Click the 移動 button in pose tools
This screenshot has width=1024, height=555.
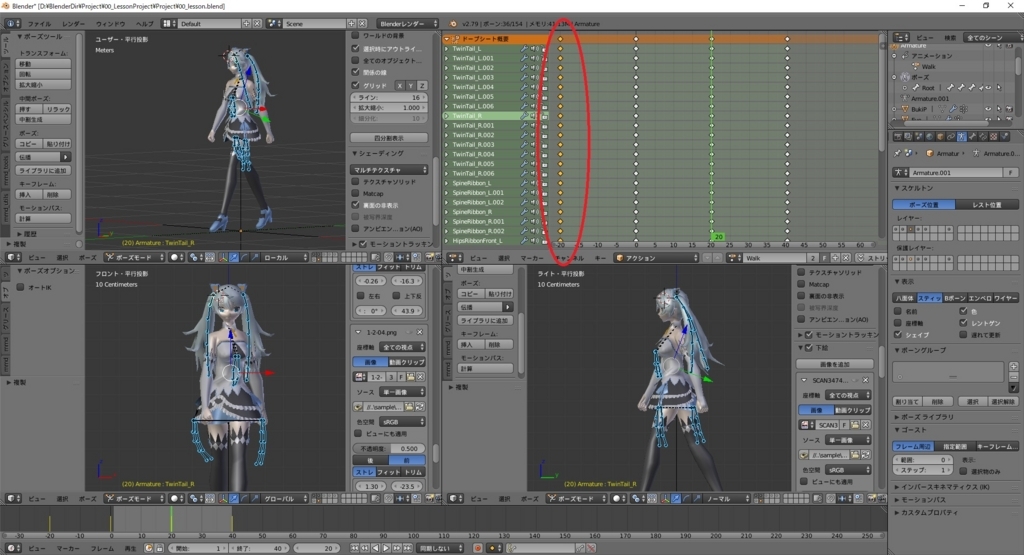pyautogui.click(x=43, y=64)
